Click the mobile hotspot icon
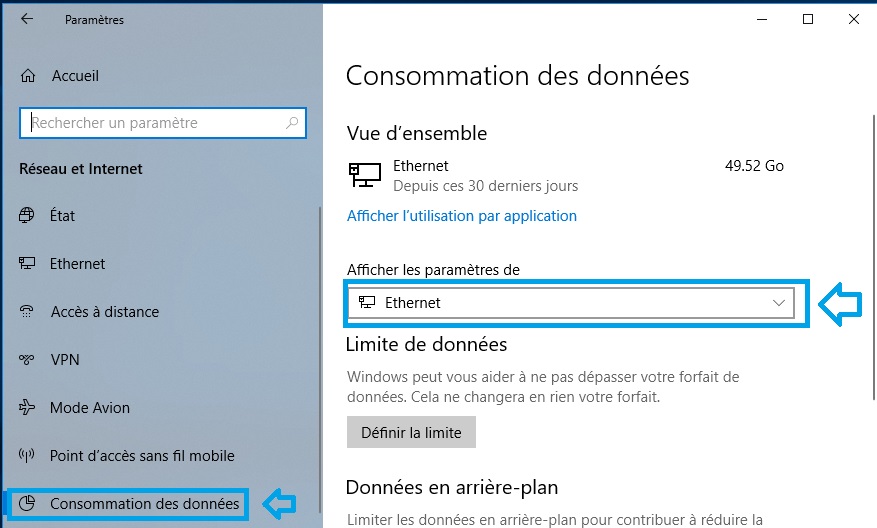This screenshot has width=877, height=528. [x=28, y=456]
